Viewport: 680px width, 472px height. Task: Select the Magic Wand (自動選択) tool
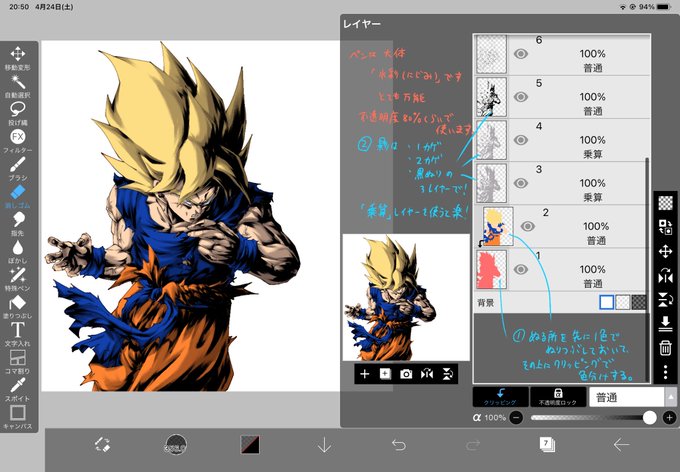[17, 85]
